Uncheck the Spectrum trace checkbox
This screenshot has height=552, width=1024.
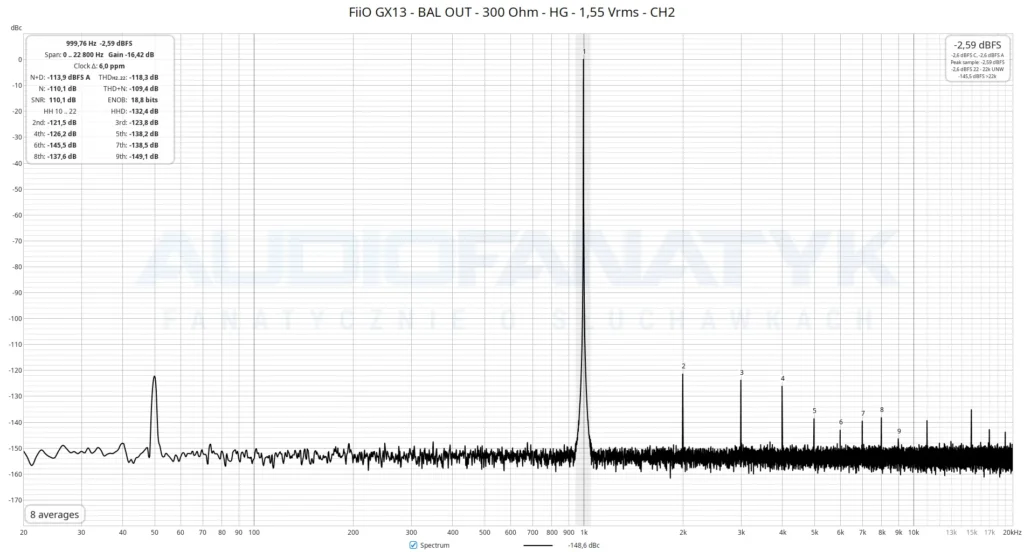[413, 545]
